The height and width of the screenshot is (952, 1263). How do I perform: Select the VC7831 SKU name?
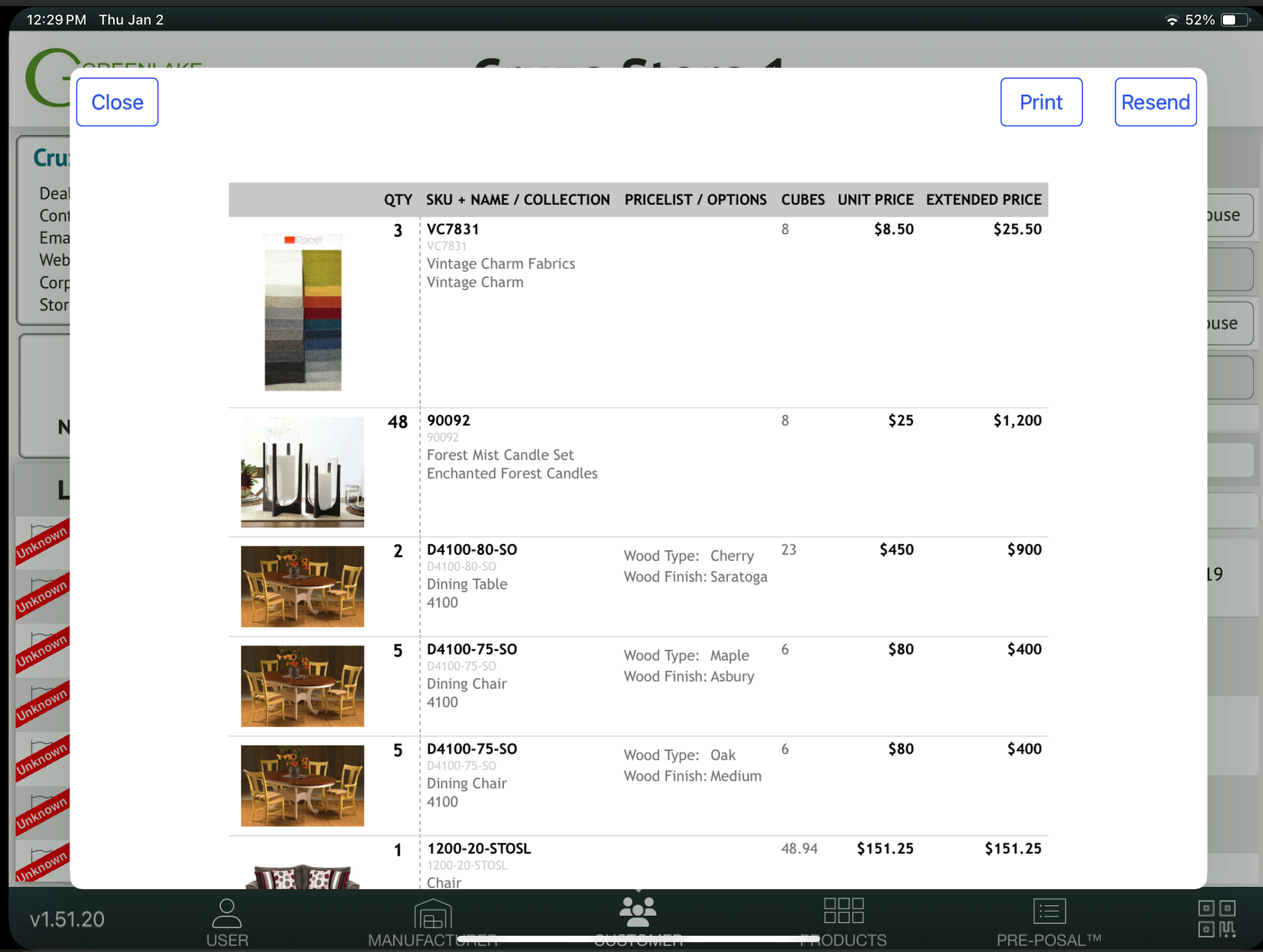click(x=453, y=229)
